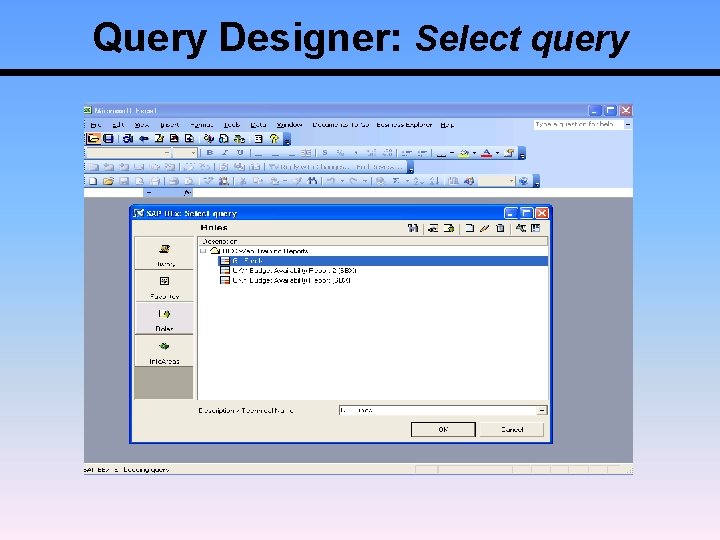Click the Type a question for help box

coord(578,124)
